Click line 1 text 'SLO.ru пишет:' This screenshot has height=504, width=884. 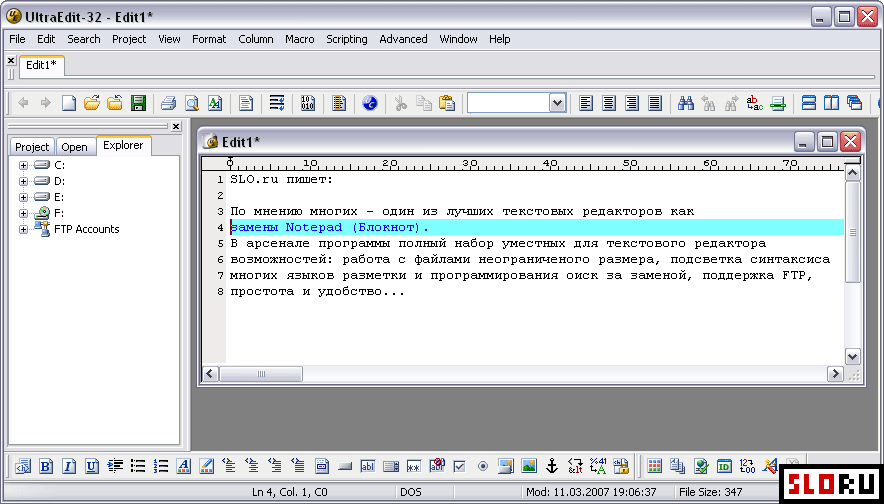click(282, 180)
